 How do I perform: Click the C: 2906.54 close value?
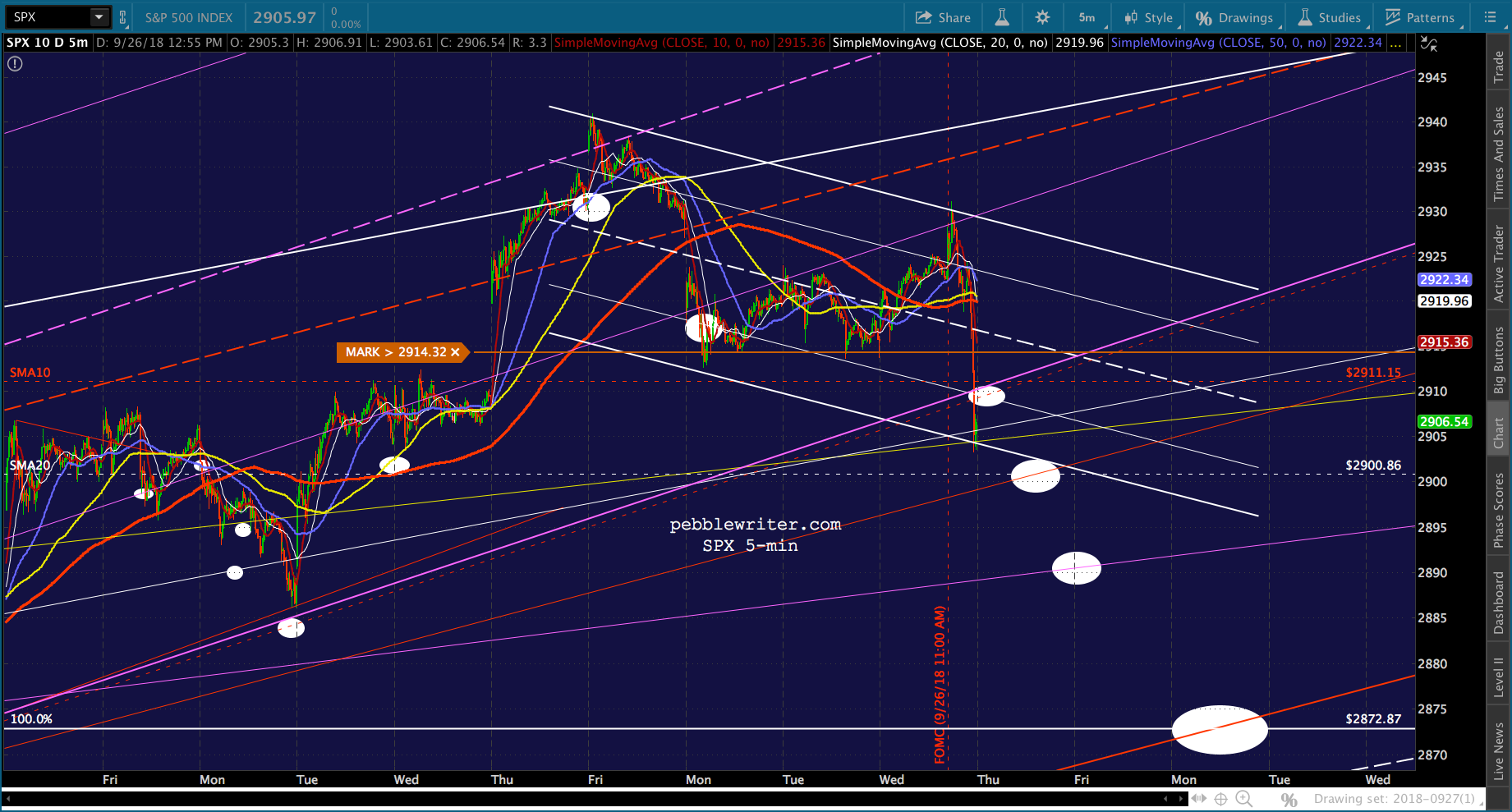(472, 43)
